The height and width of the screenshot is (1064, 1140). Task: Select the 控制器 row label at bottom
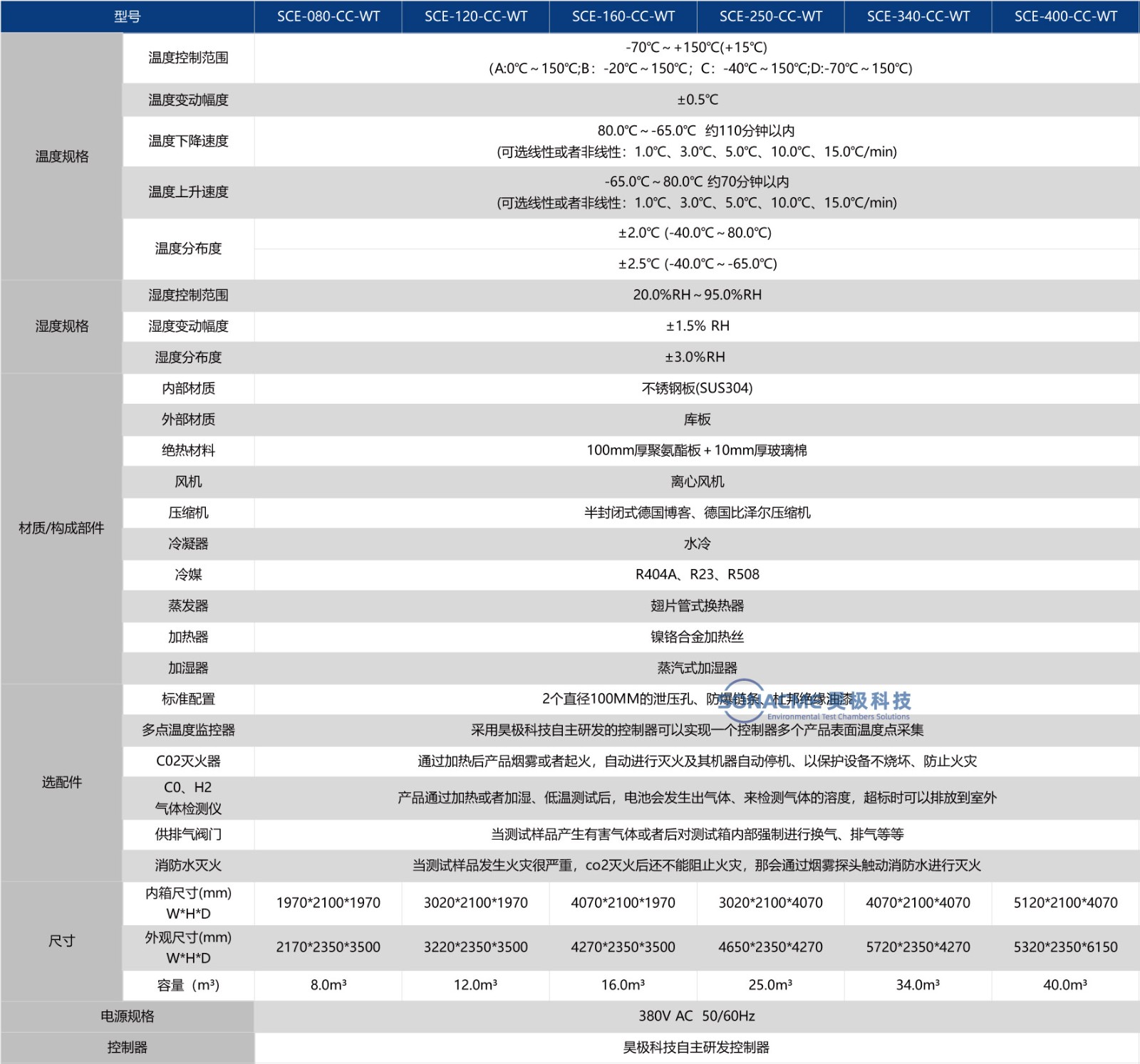point(128,1048)
